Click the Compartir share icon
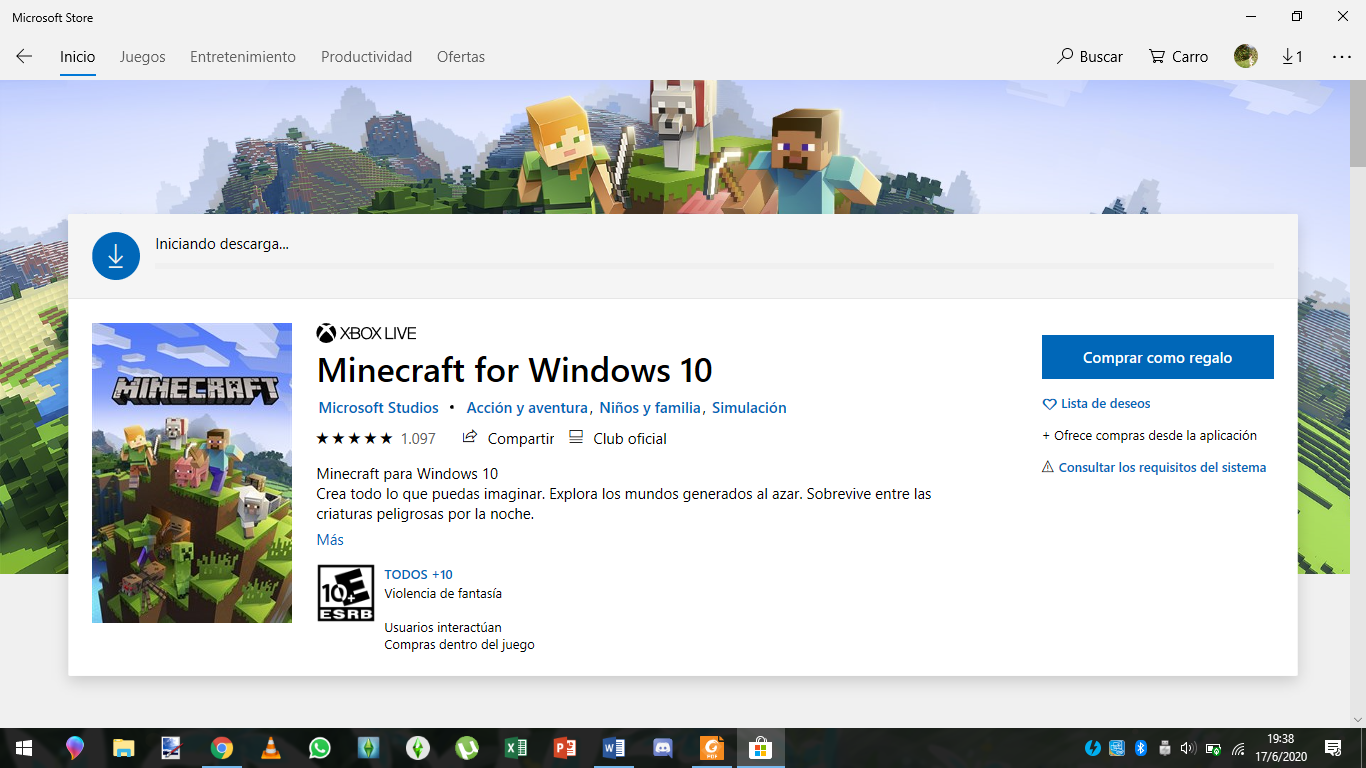Image resolution: width=1366 pixels, height=768 pixels. 508,438
